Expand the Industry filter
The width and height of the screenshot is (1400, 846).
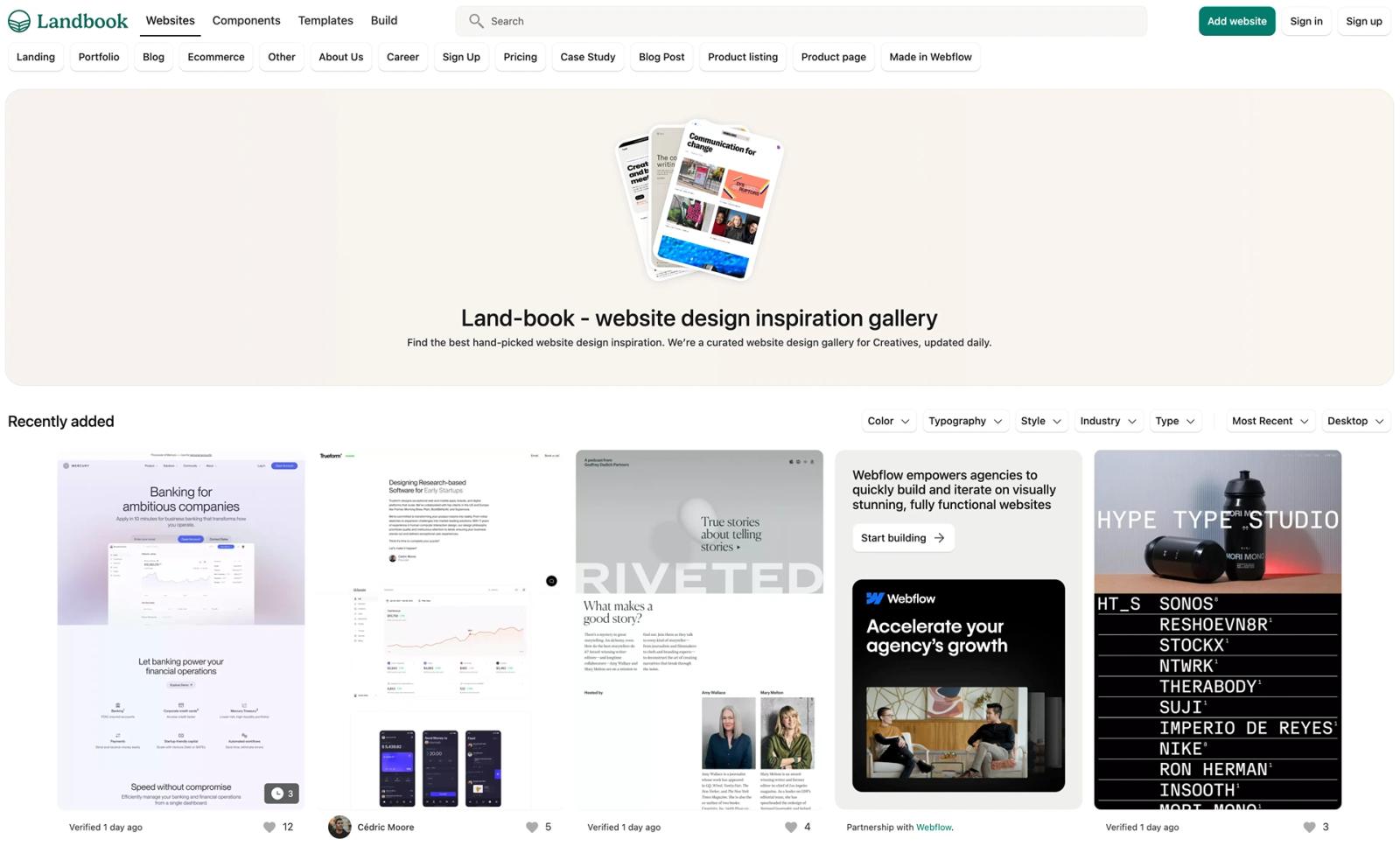pyautogui.click(x=1108, y=421)
